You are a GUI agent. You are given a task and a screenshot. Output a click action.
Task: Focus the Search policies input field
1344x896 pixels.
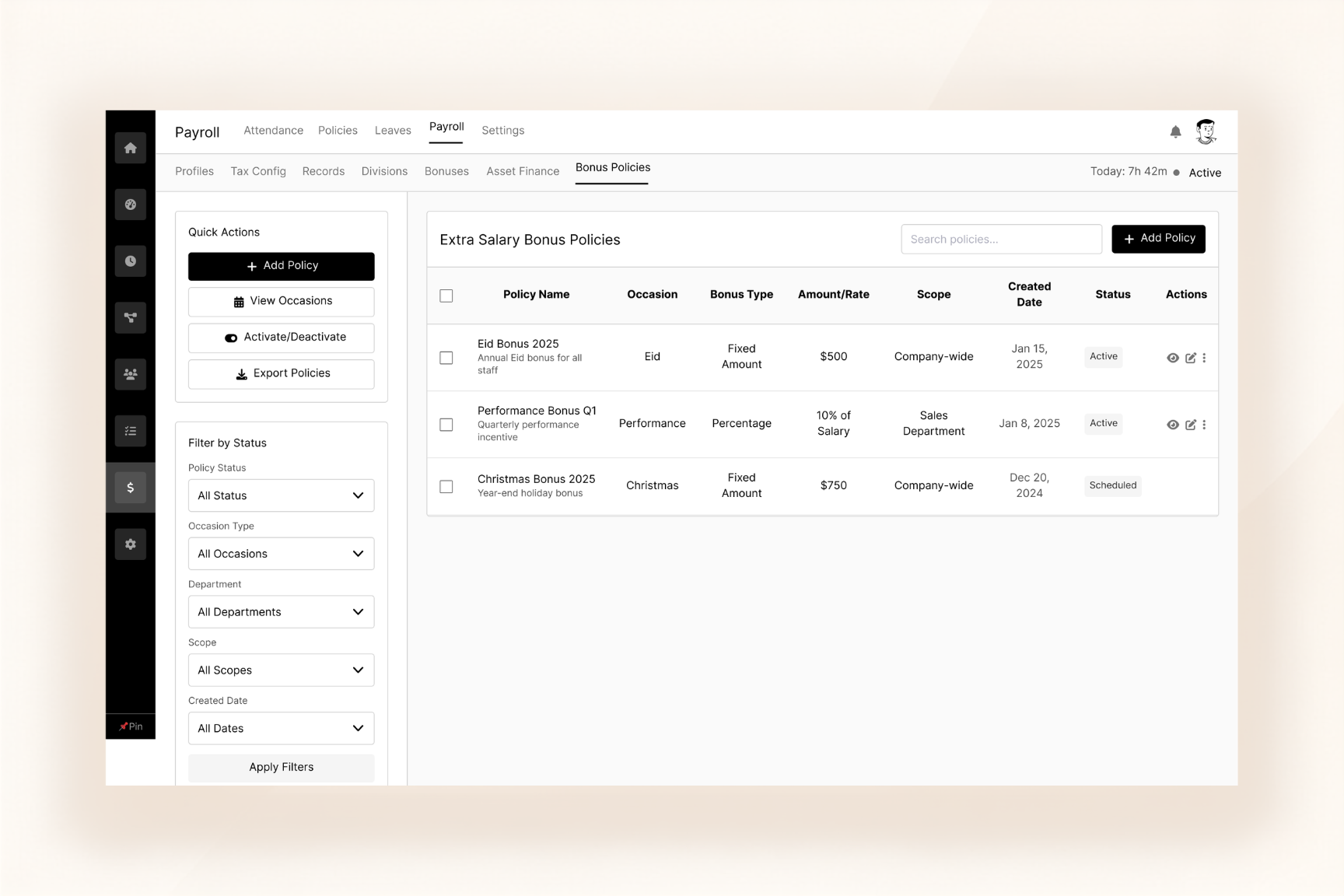[x=1001, y=240]
